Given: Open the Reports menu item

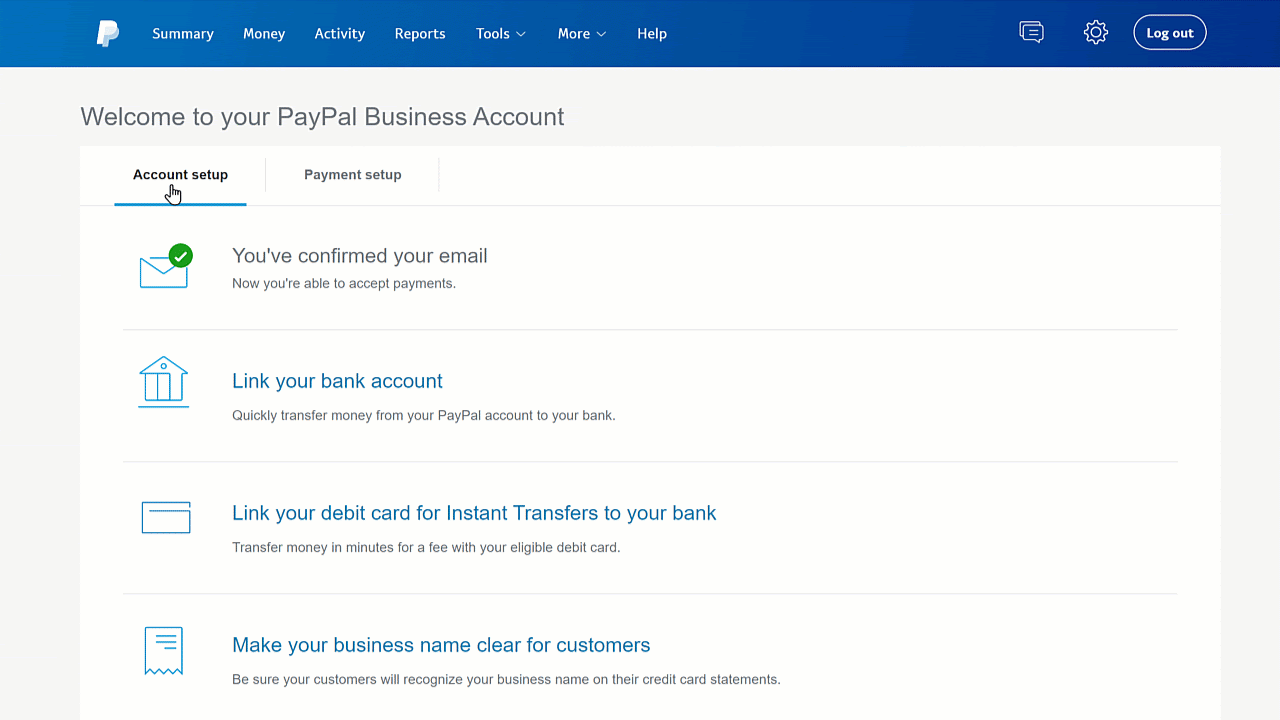Looking at the screenshot, I should click(420, 33).
